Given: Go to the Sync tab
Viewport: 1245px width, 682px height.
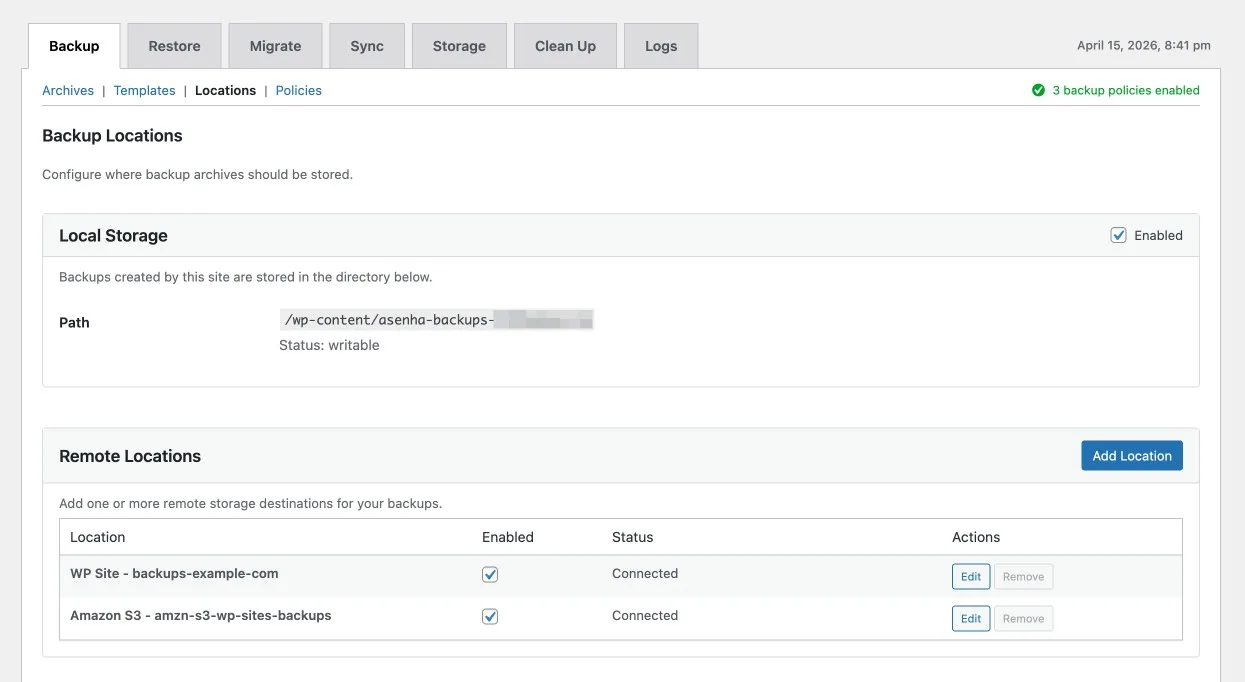Looking at the screenshot, I should 367,46.
